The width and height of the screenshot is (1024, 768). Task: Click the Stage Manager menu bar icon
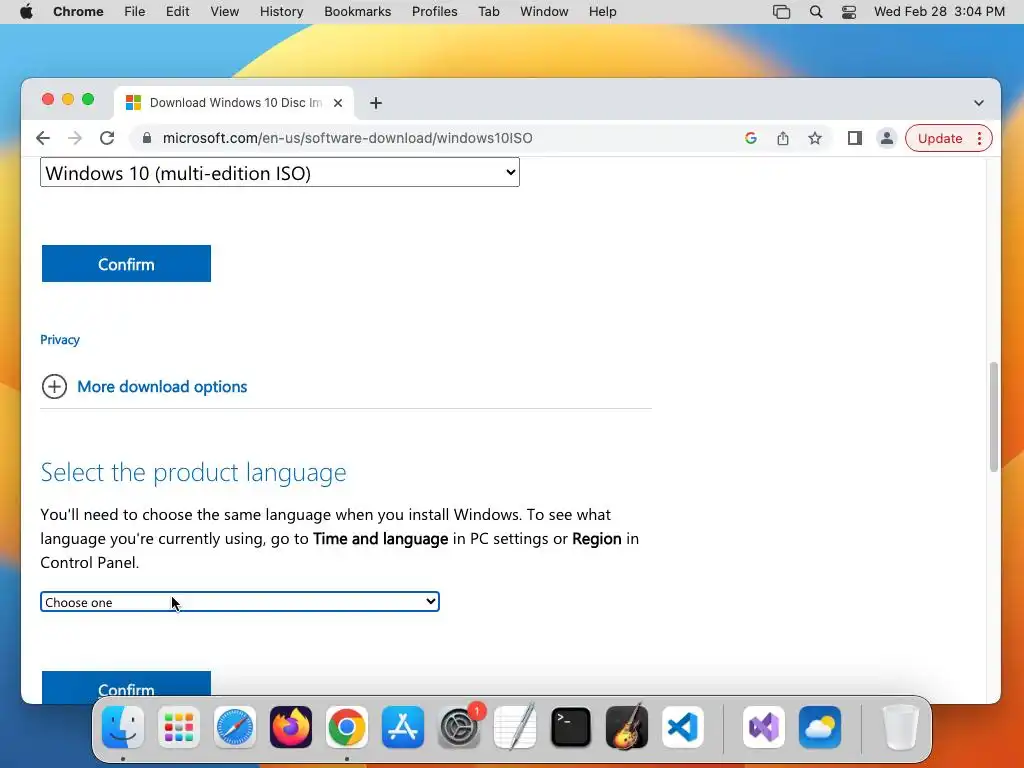tap(782, 12)
